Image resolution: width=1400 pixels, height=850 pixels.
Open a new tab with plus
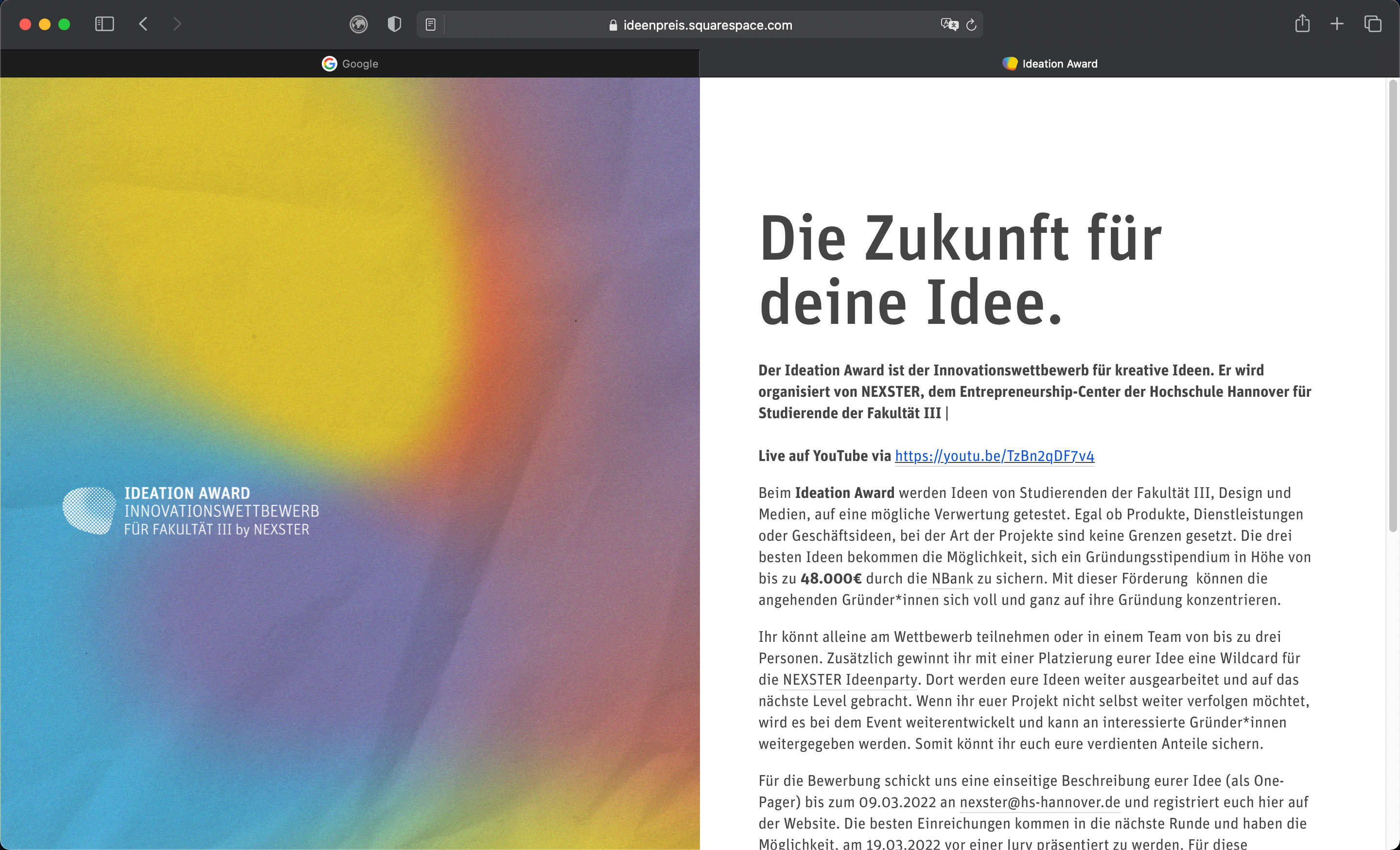click(x=1337, y=24)
